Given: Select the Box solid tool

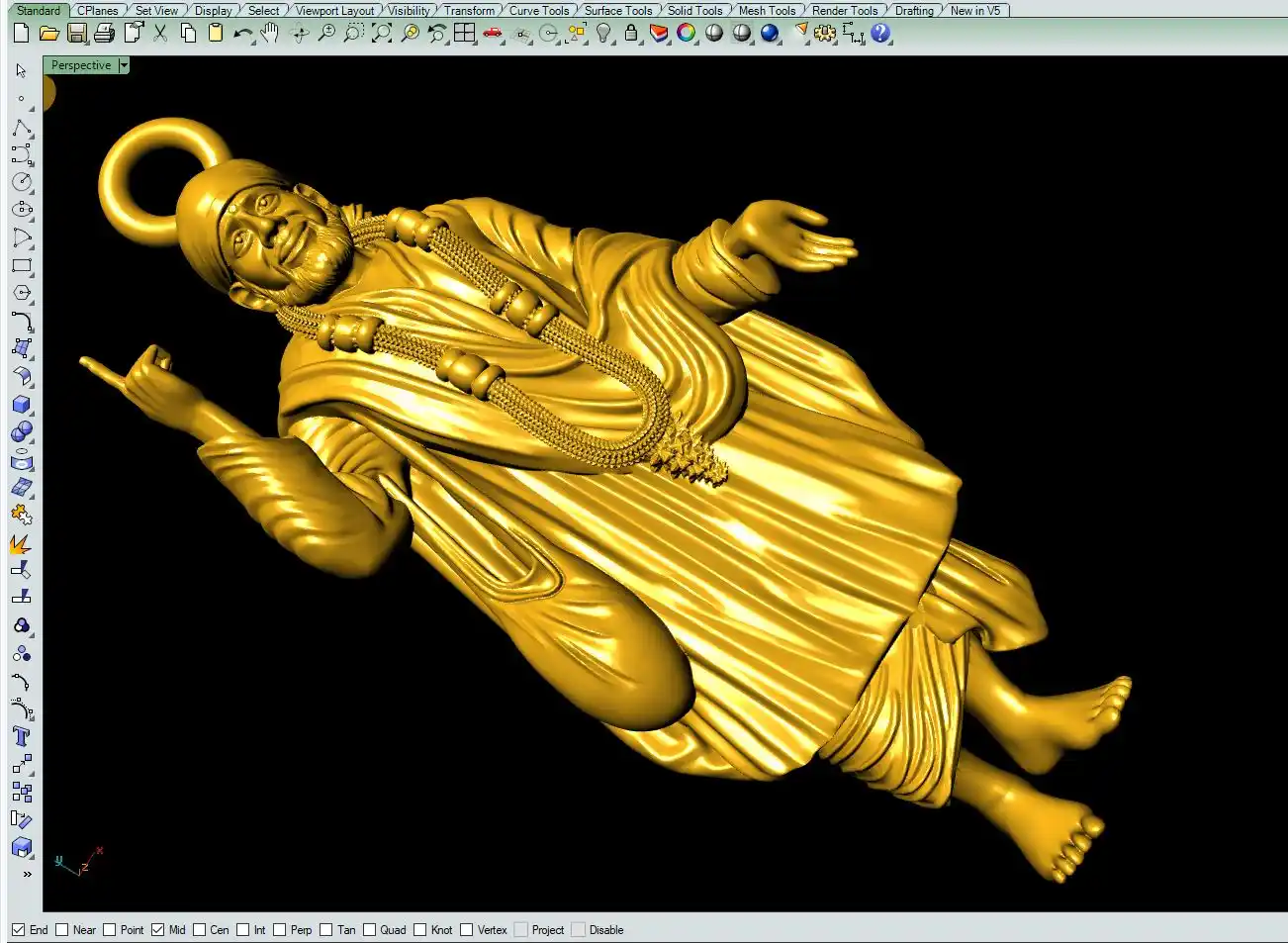Looking at the screenshot, I should pos(22,405).
